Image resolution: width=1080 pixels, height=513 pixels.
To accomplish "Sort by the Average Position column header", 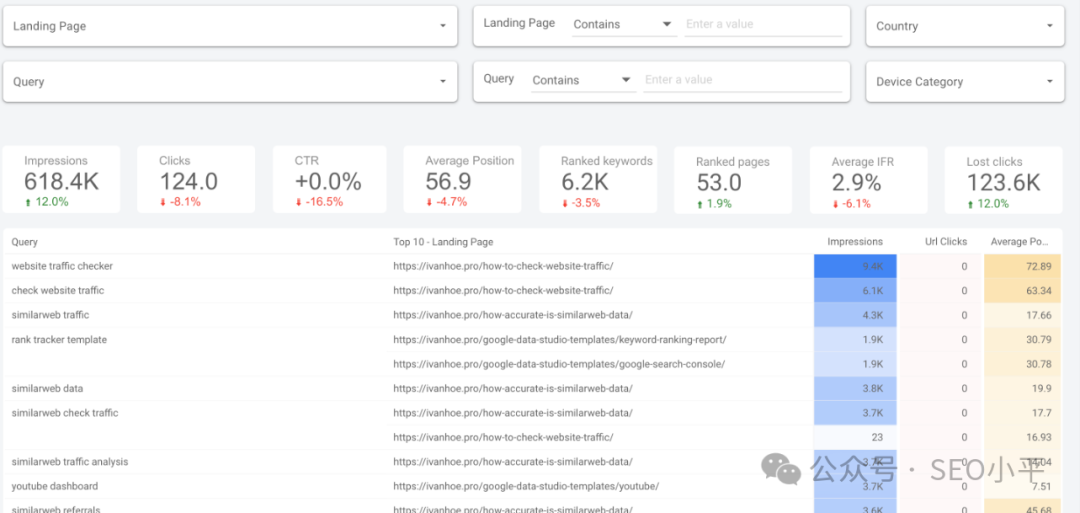I will click(x=1022, y=242).
